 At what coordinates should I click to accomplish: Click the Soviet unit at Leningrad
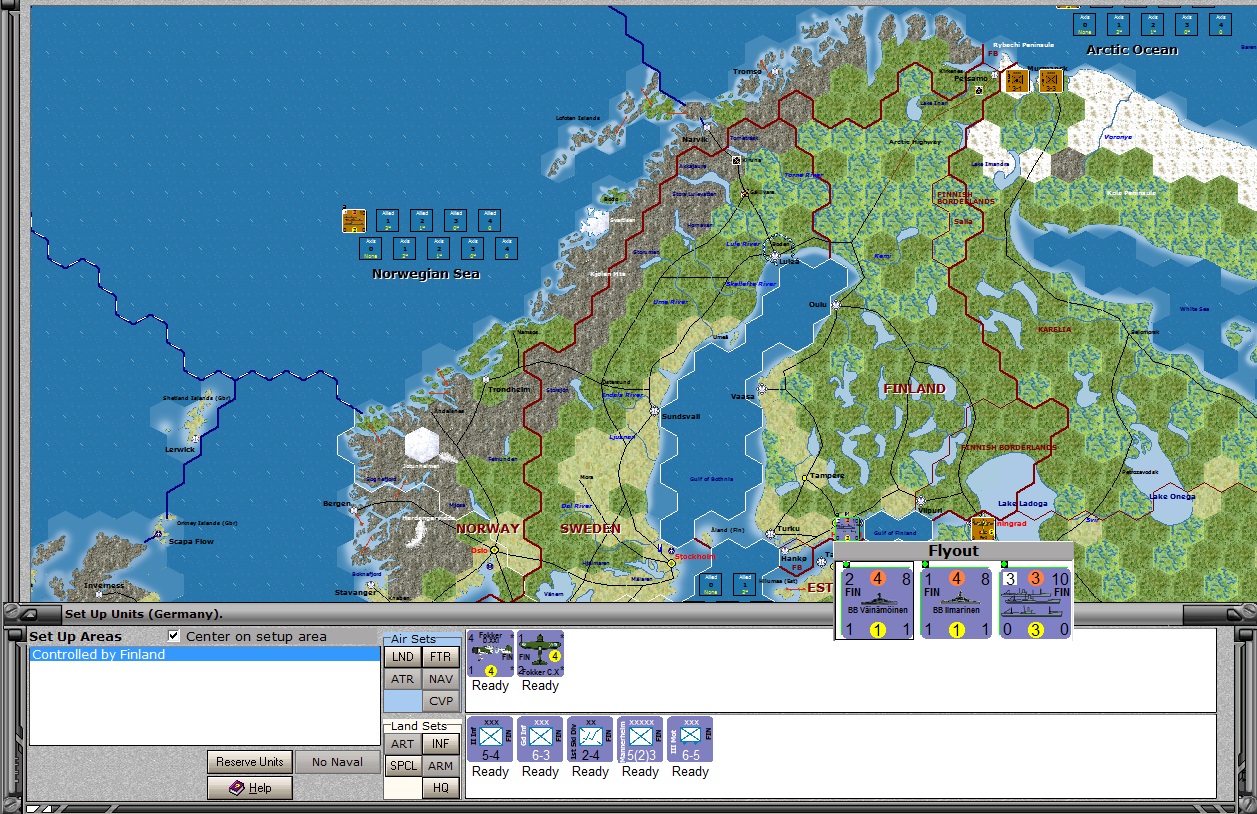click(x=982, y=527)
